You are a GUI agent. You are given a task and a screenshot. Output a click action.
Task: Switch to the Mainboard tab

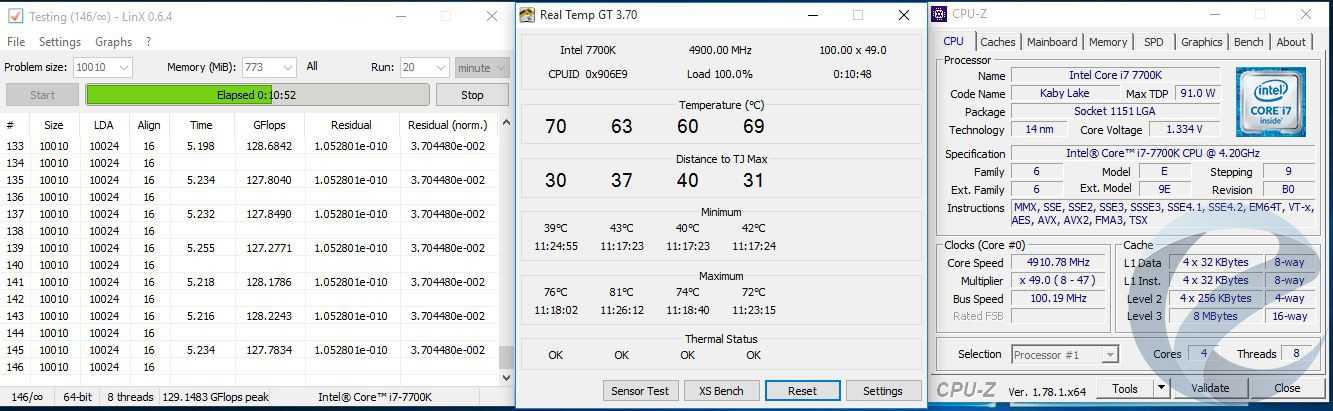click(x=1052, y=42)
